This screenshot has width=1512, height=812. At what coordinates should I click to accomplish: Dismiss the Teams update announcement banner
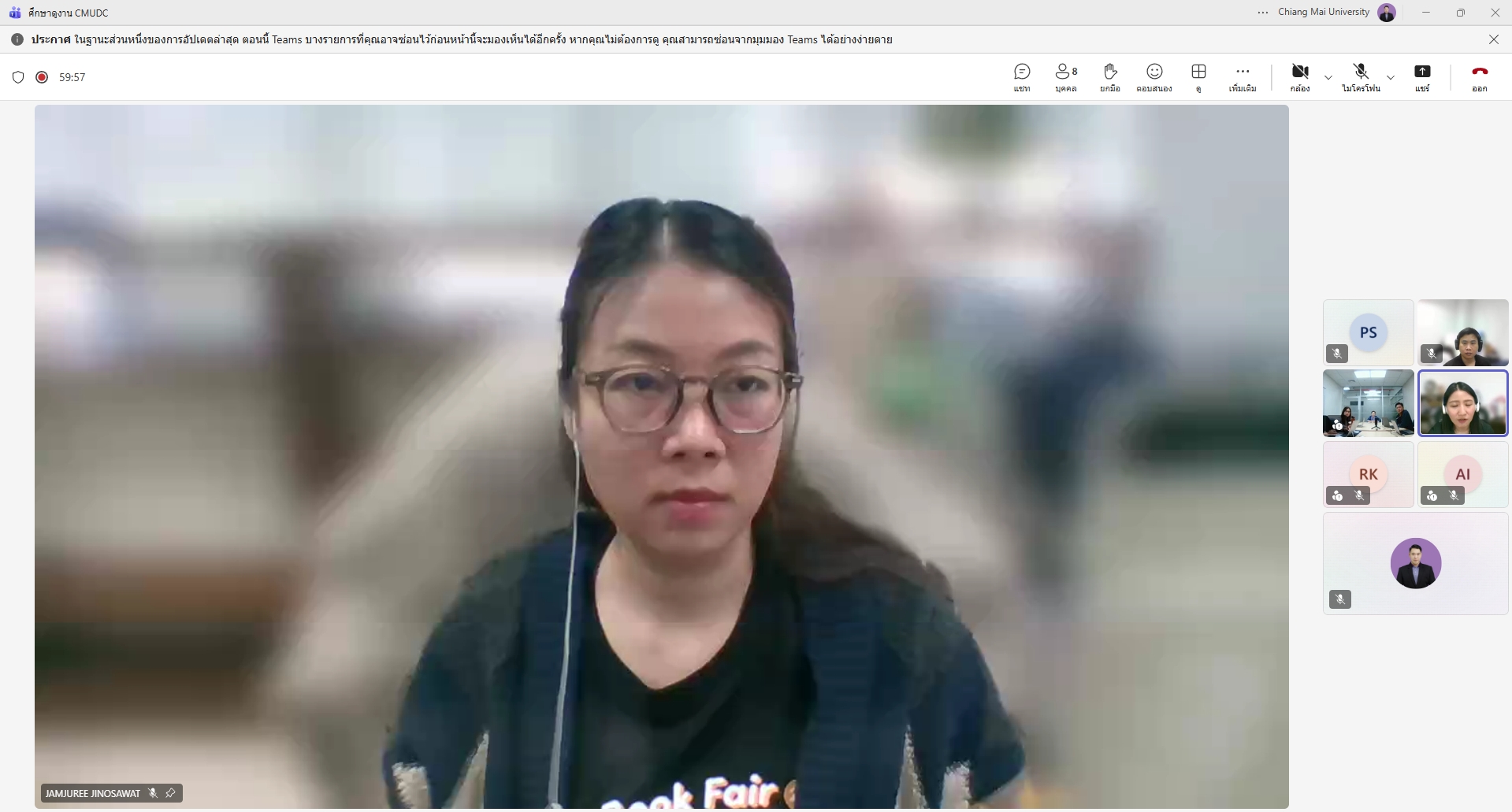[1493, 39]
